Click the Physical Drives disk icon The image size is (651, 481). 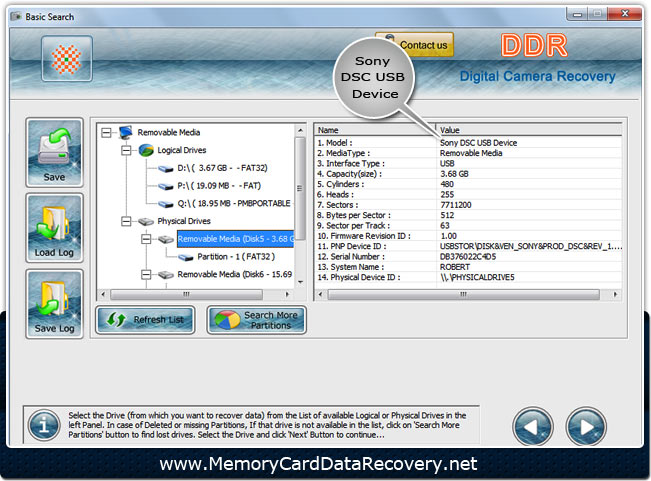tap(146, 222)
